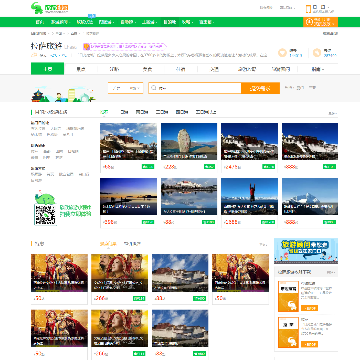Click the QR code in left sidebar
Screen dimensions: 360x360
coord(45,214)
